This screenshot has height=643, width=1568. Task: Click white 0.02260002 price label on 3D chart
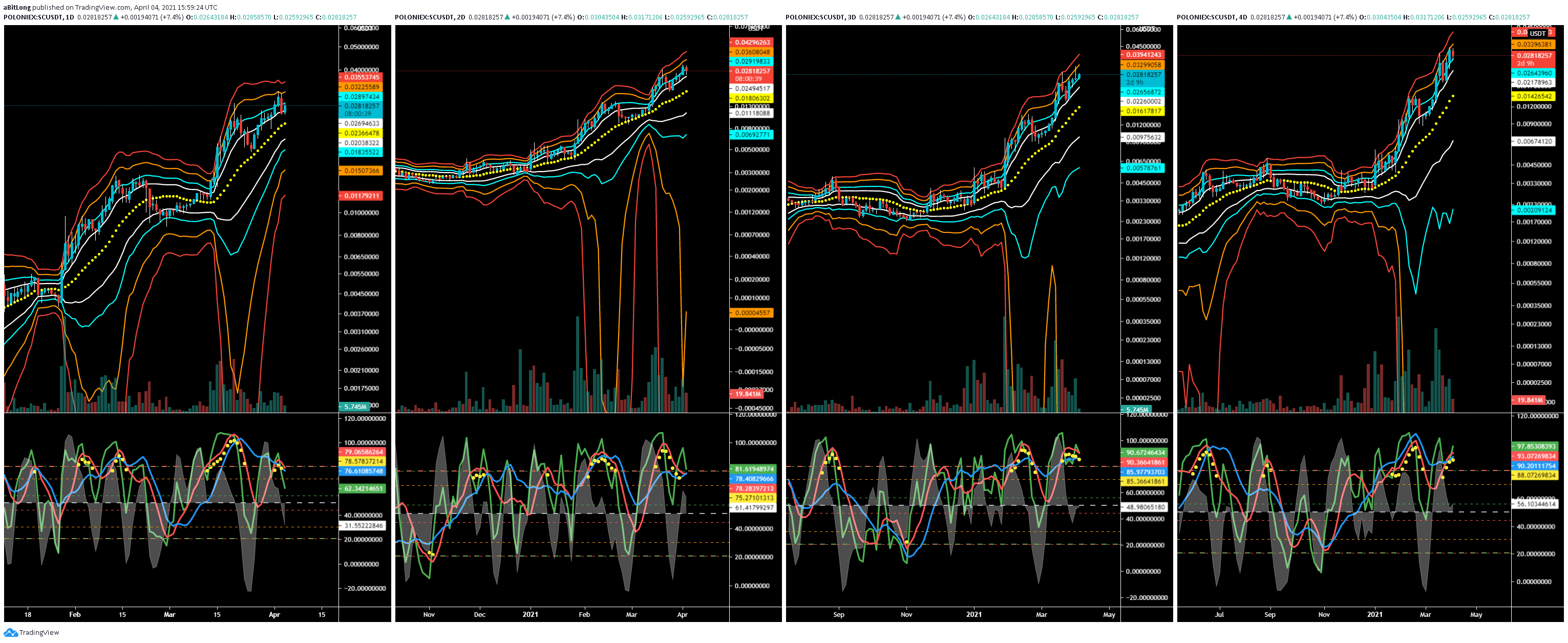point(1142,101)
